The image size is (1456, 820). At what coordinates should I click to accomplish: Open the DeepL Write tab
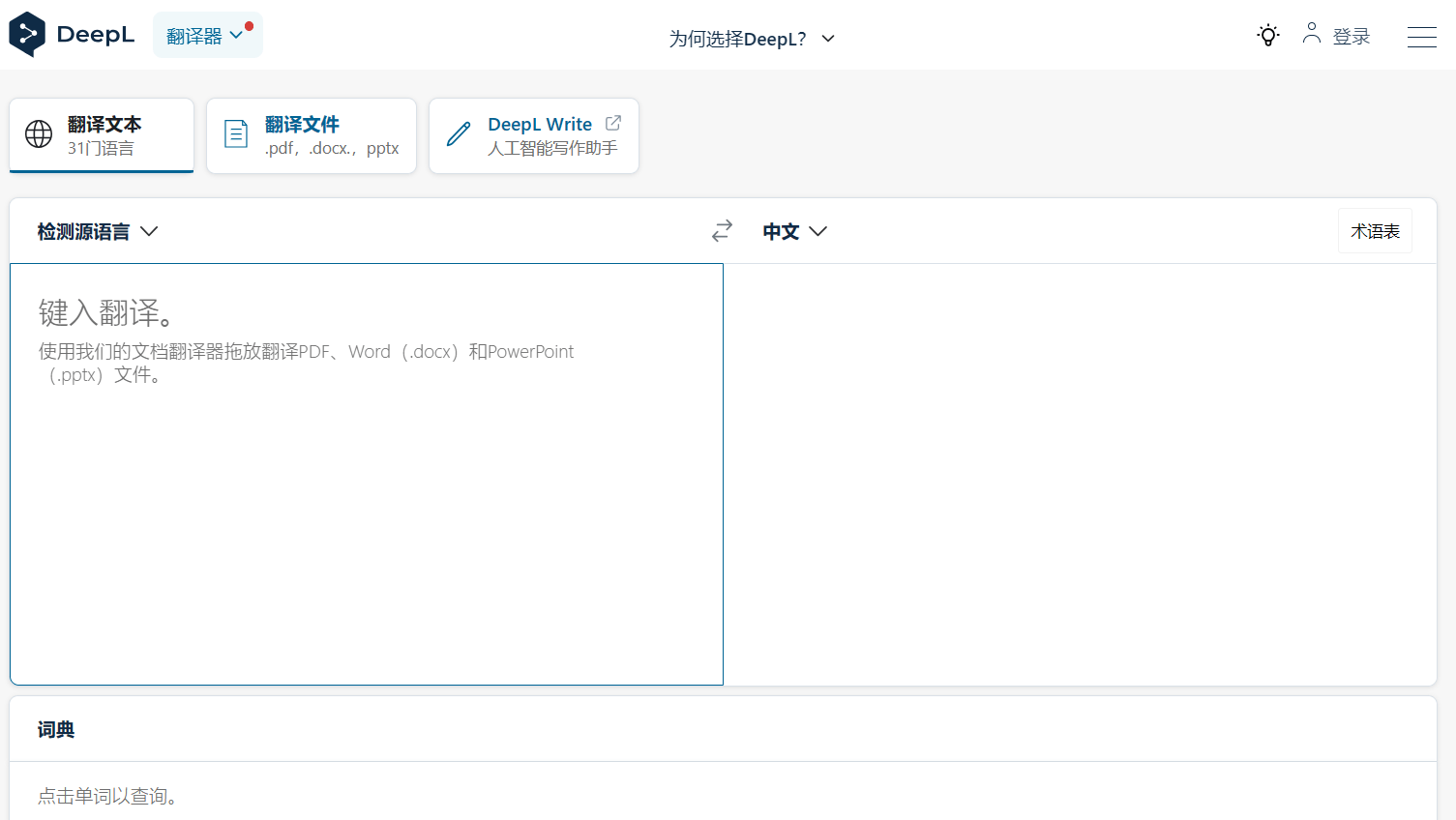point(534,135)
